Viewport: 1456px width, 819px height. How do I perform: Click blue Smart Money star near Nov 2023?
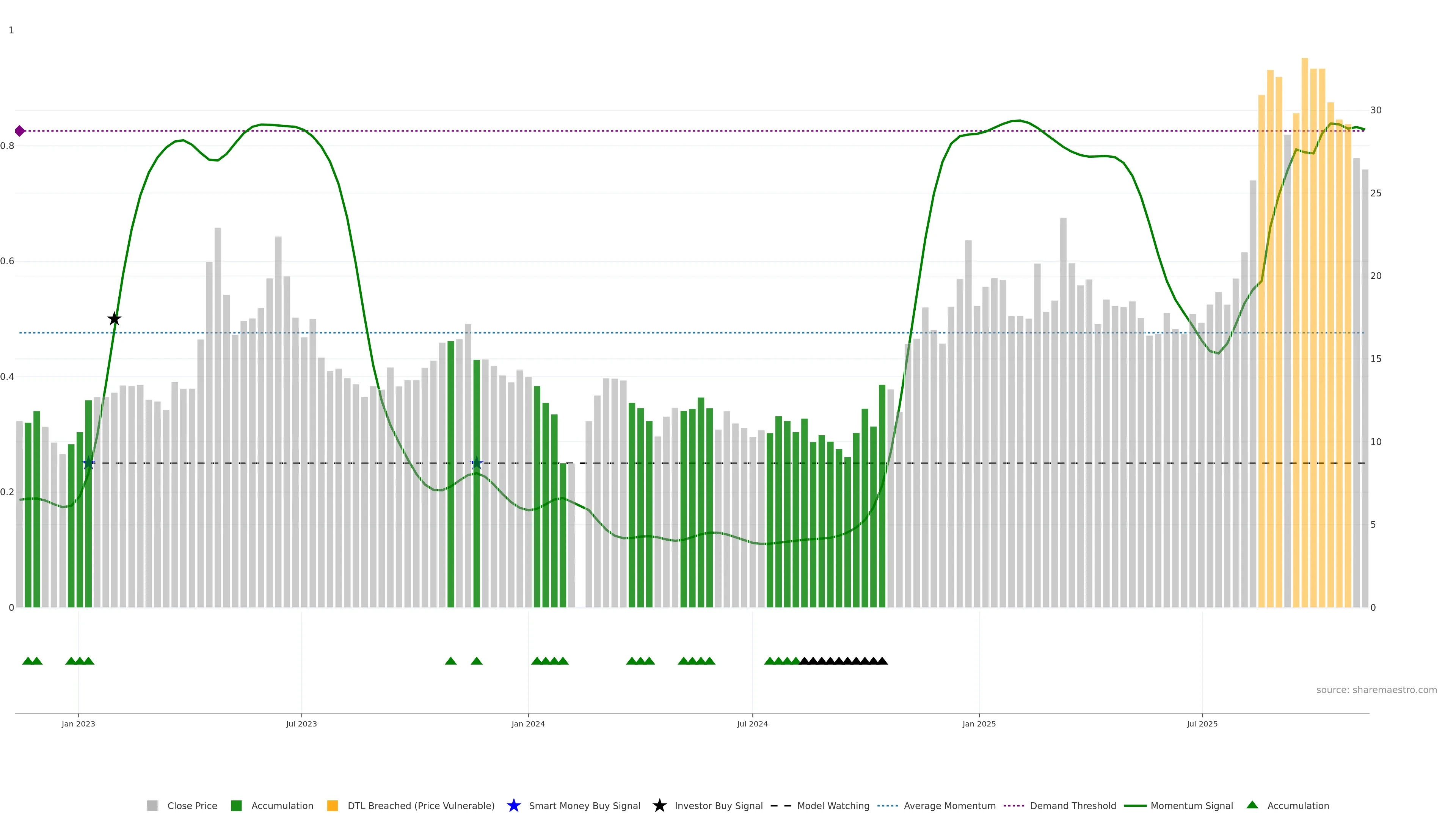[x=477, y=463]
